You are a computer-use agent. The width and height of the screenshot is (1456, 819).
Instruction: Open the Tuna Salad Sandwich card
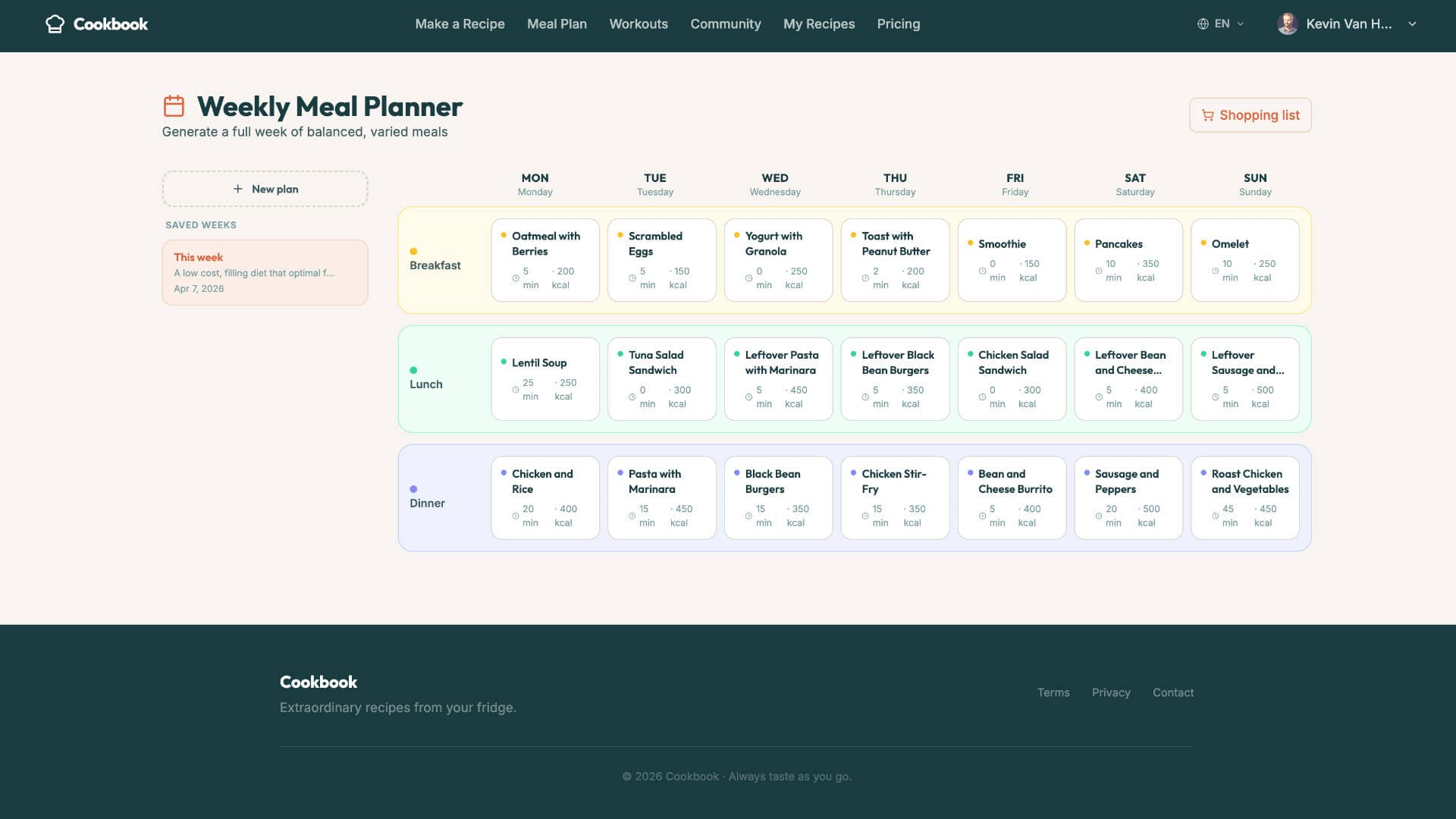click(662, 379)
